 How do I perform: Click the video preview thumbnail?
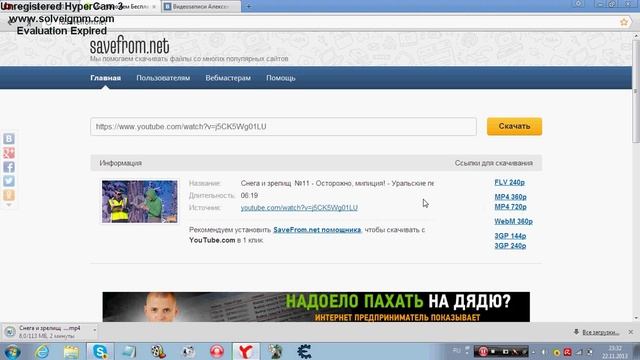(x=140, y=202)
